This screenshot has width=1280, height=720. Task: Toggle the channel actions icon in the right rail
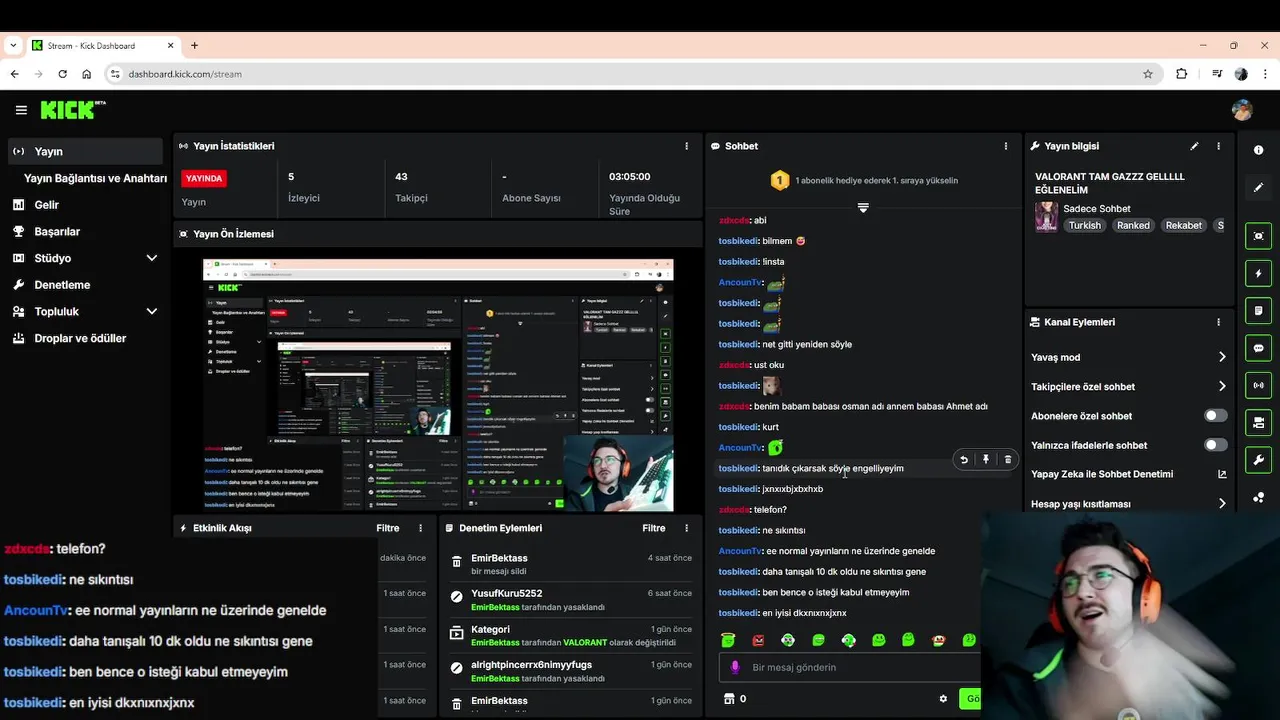(1258, 422)
